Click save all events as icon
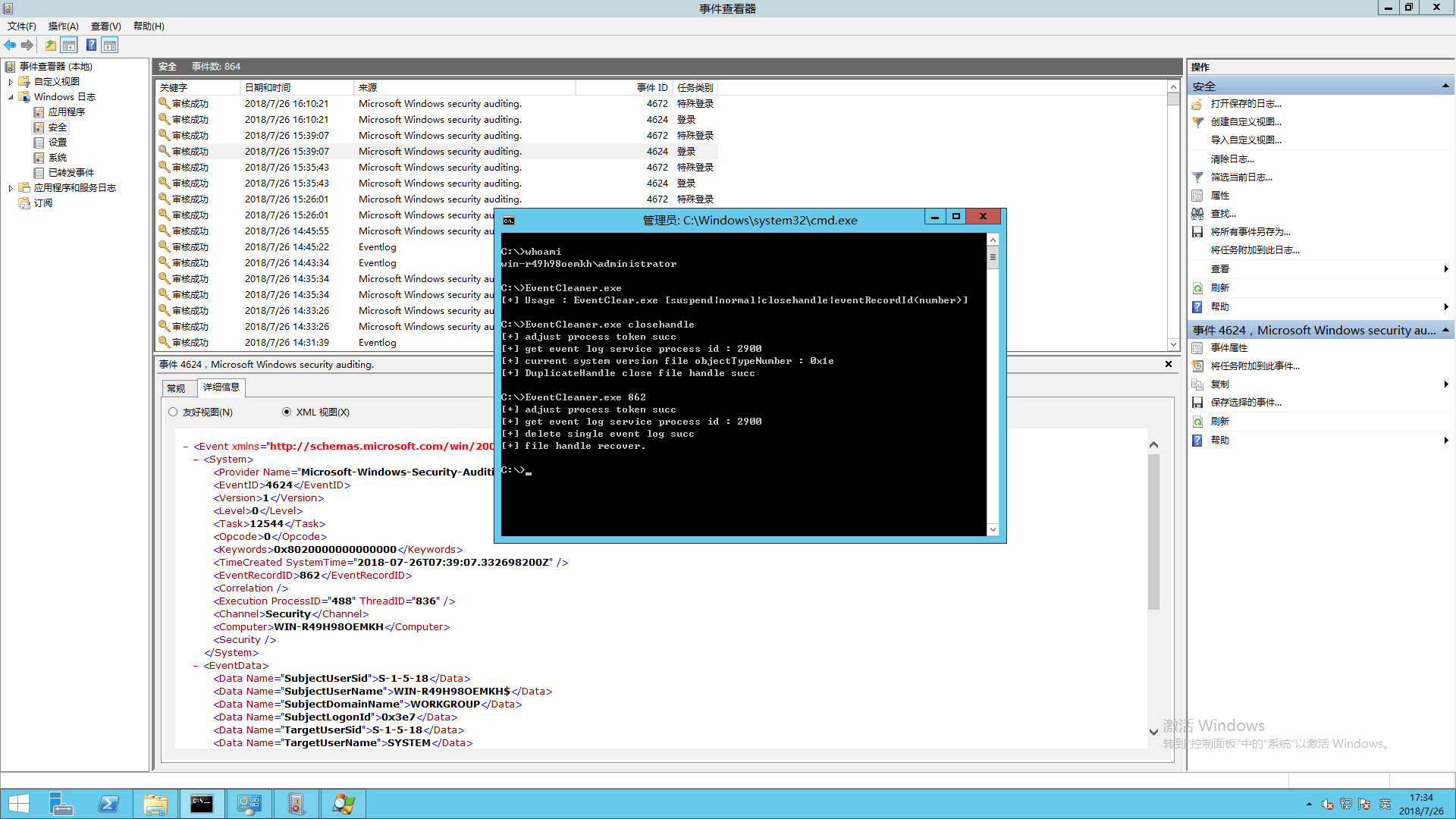Screen dimensions: 1456x819 click(1197, 232)
